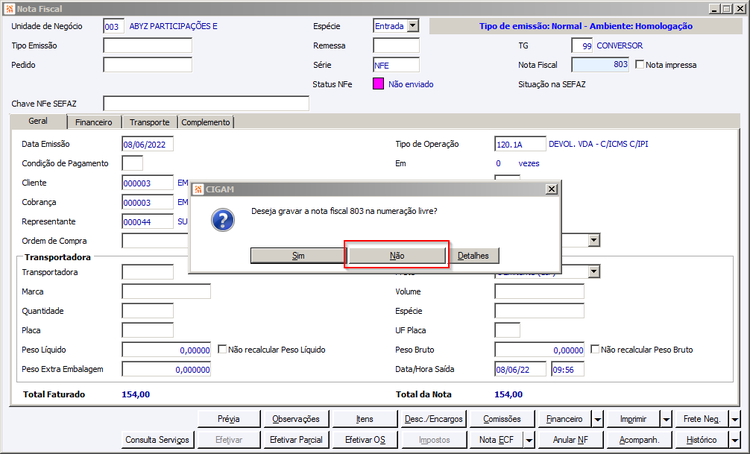Open the Complemento tab
750x454 pixels.
[206, 122]
